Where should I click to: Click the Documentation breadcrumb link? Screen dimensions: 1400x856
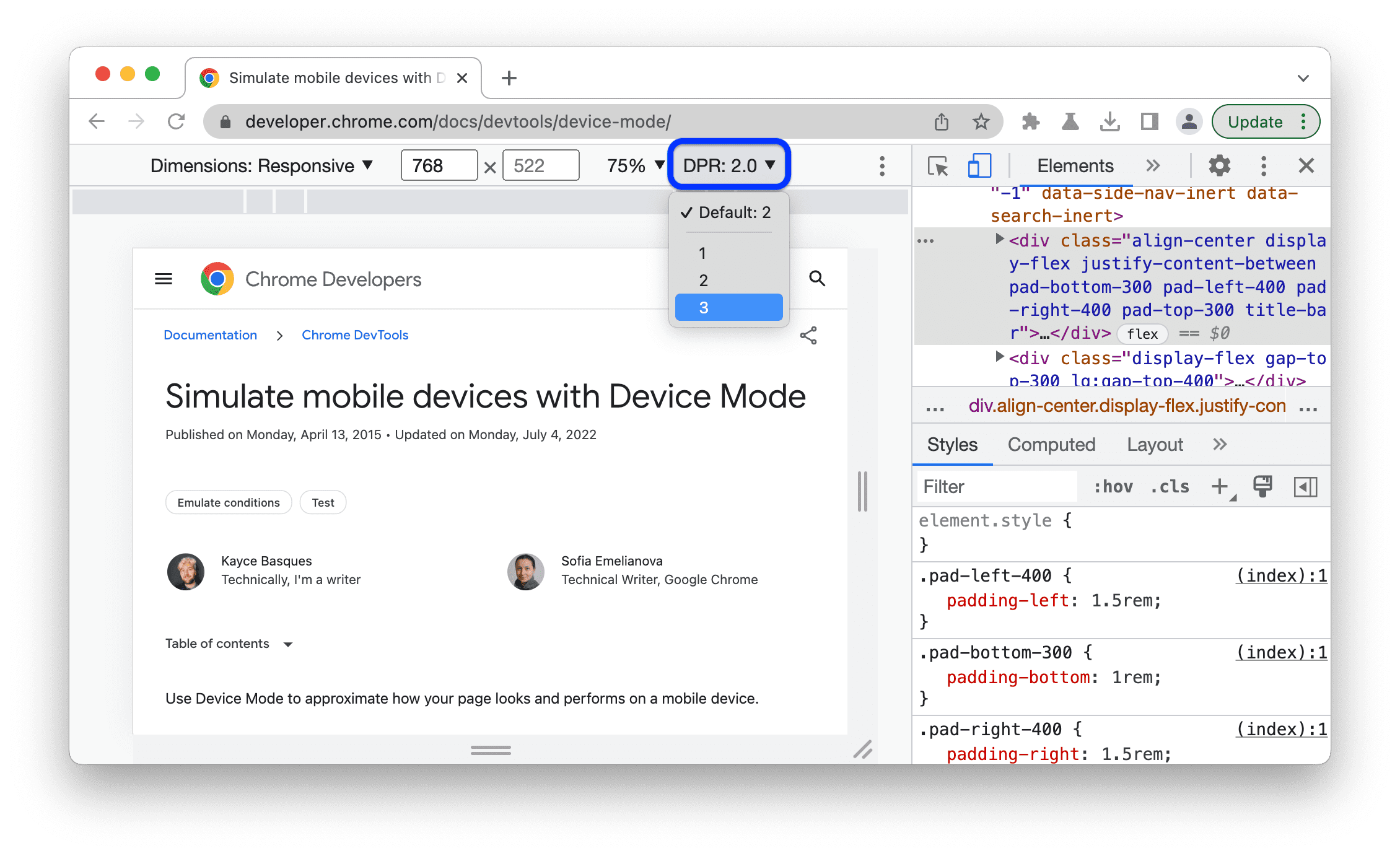coord(209,335)
